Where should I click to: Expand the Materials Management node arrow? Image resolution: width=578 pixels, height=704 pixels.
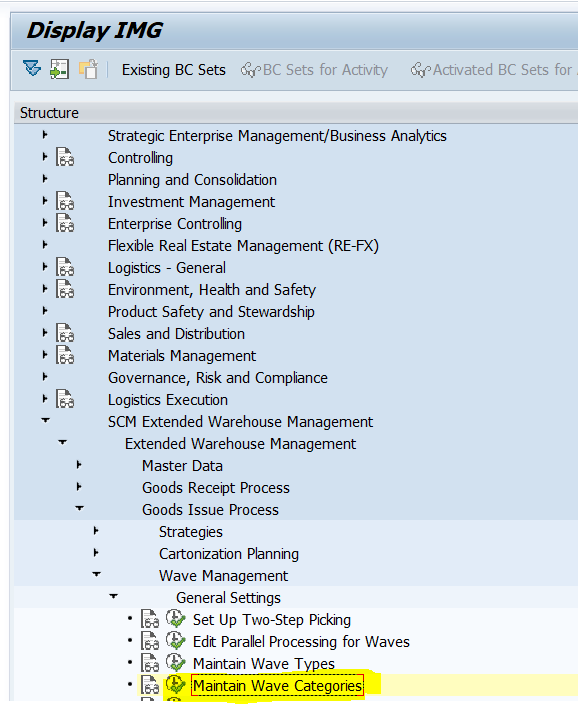tap(44, 354)
